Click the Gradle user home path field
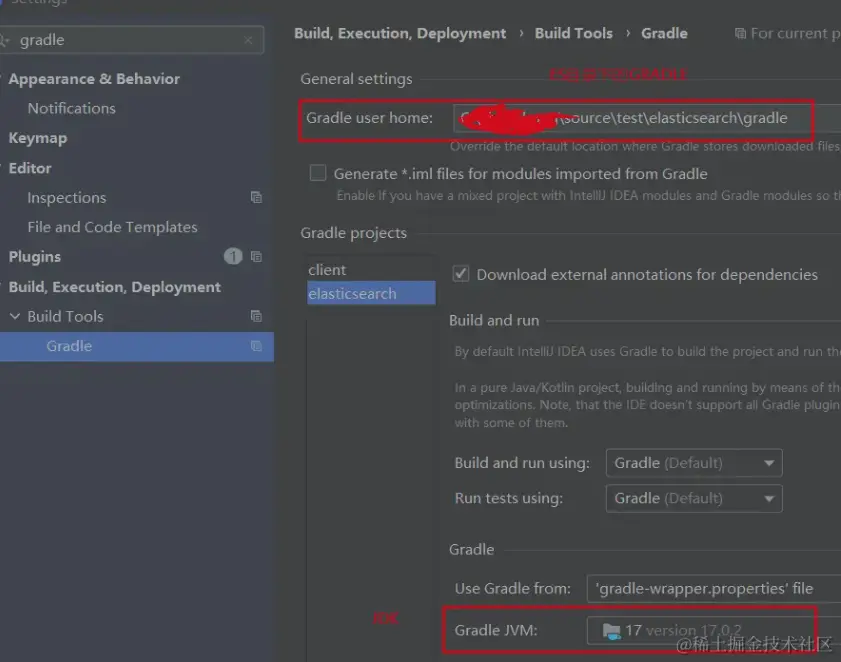 [647, 118]
